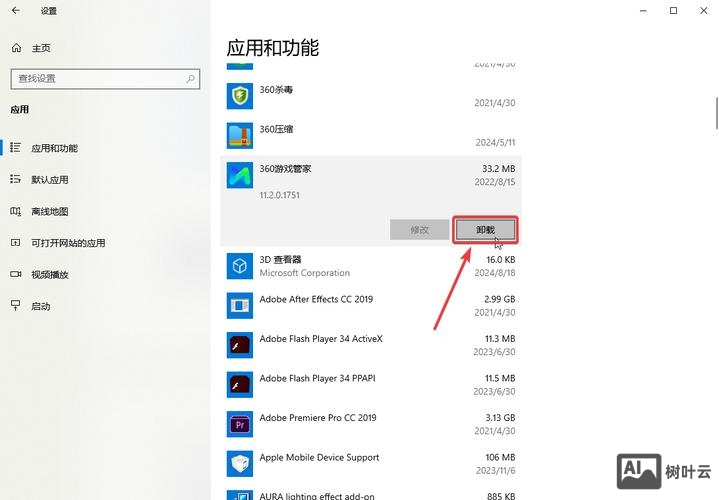Click the 3.13 GB size value

pyautogui.click(x=500, y=417)
